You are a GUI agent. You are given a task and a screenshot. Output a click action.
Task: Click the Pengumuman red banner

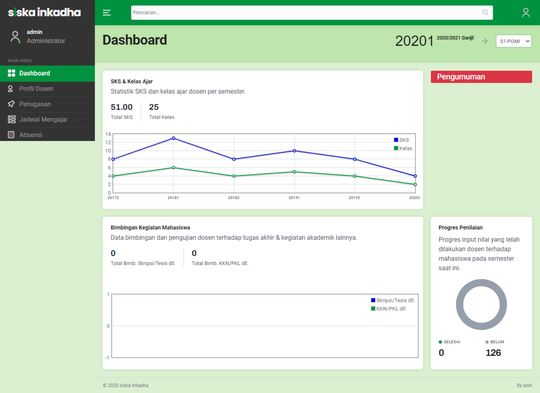click(x=481, y=77)
